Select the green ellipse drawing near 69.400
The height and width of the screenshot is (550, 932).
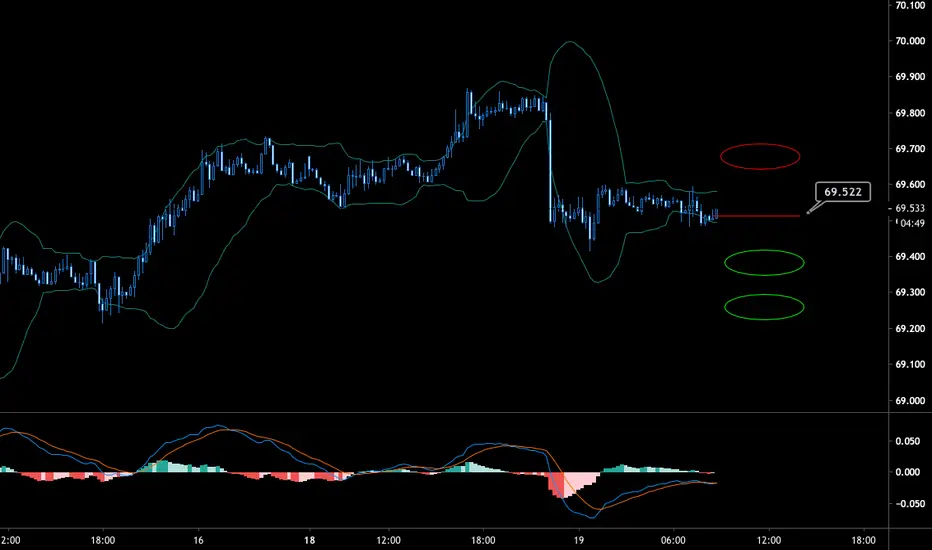tap(764, 262)
